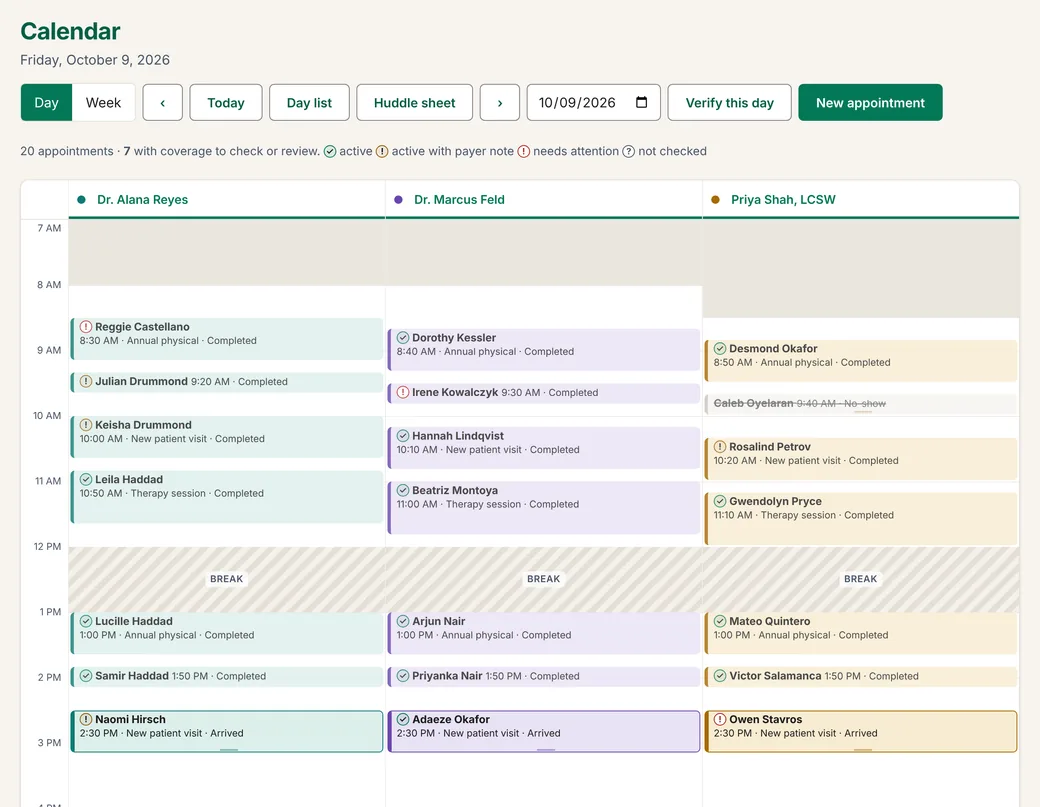Viewport: 1040px width, 807px height.
Task: Click active coverage icon beside Gwendolyn Pryce
Action: pyautogui.click(x=720, y=501)
